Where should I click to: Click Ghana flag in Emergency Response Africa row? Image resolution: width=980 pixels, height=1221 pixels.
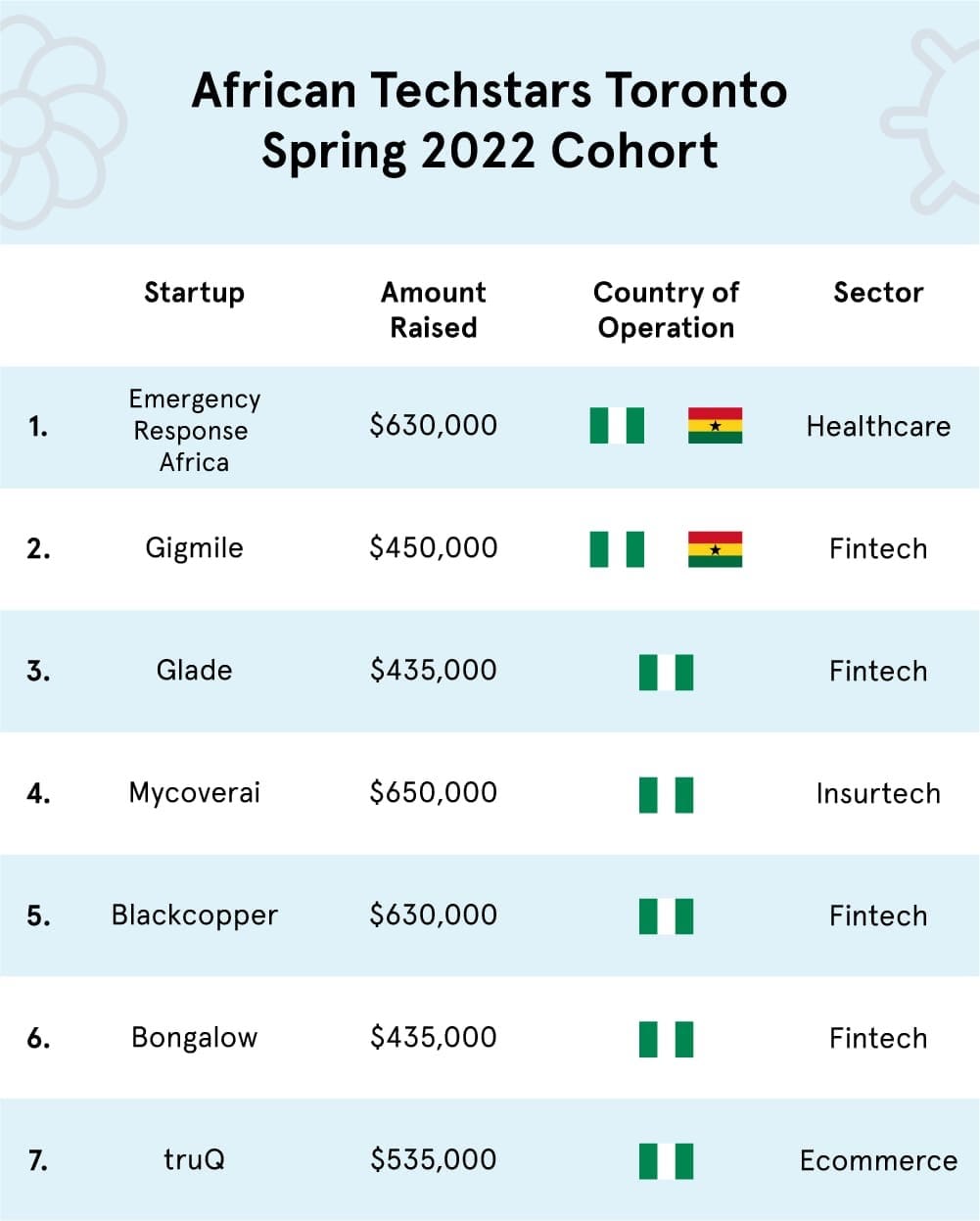click(715, 426)
